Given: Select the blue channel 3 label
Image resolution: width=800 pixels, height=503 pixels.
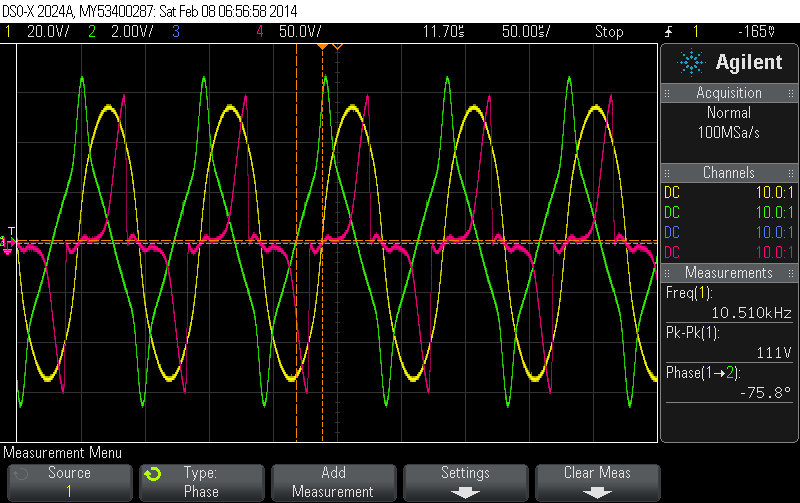Looking at the screenshot, I should (x=176, y=32).
